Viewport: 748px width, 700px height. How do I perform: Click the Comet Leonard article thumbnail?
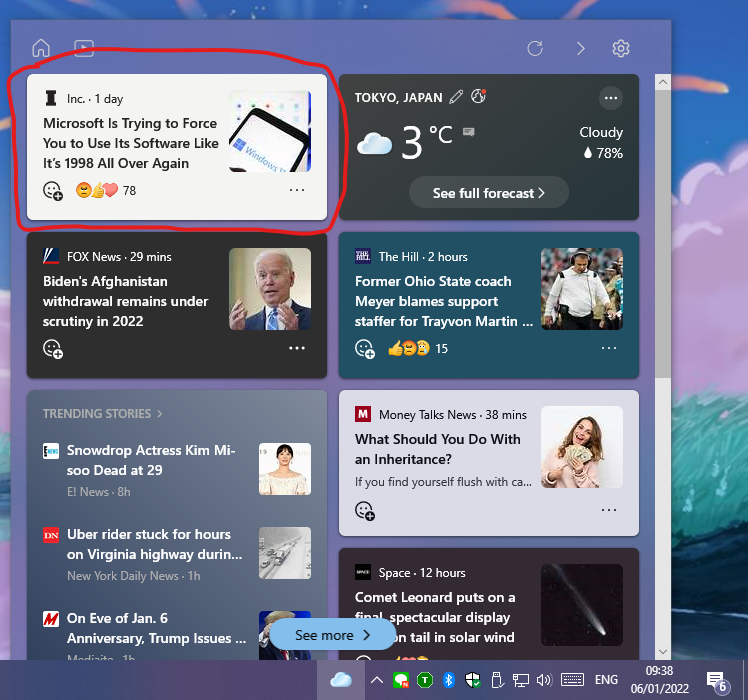[582, 602]
